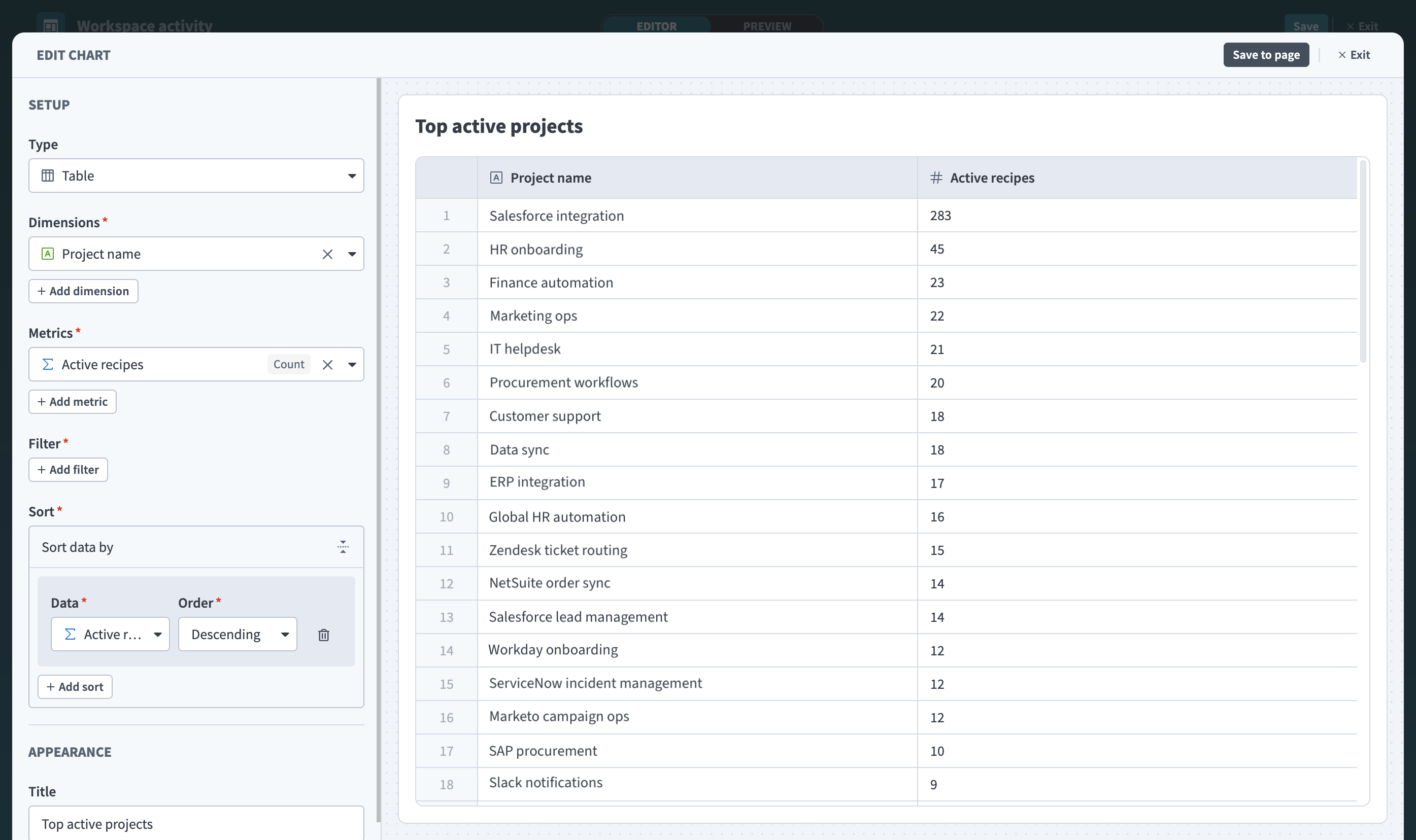The image size is (1416, 840).
Task: Delete the sort rule using the trash icon
Action: coord(324,635)
